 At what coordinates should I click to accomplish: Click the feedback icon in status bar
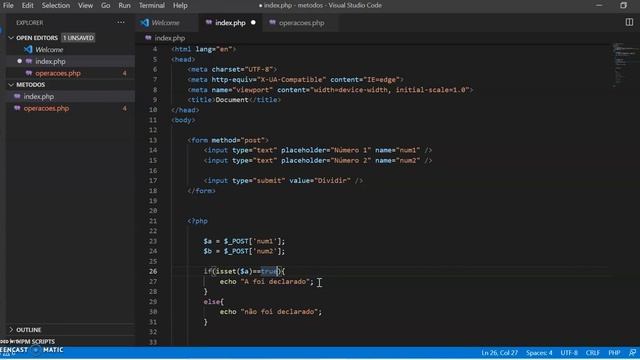[x=632, y=353]
